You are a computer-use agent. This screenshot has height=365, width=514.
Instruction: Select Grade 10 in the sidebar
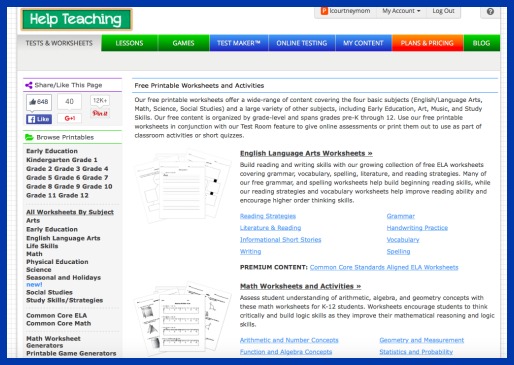(x=97, y=186)
